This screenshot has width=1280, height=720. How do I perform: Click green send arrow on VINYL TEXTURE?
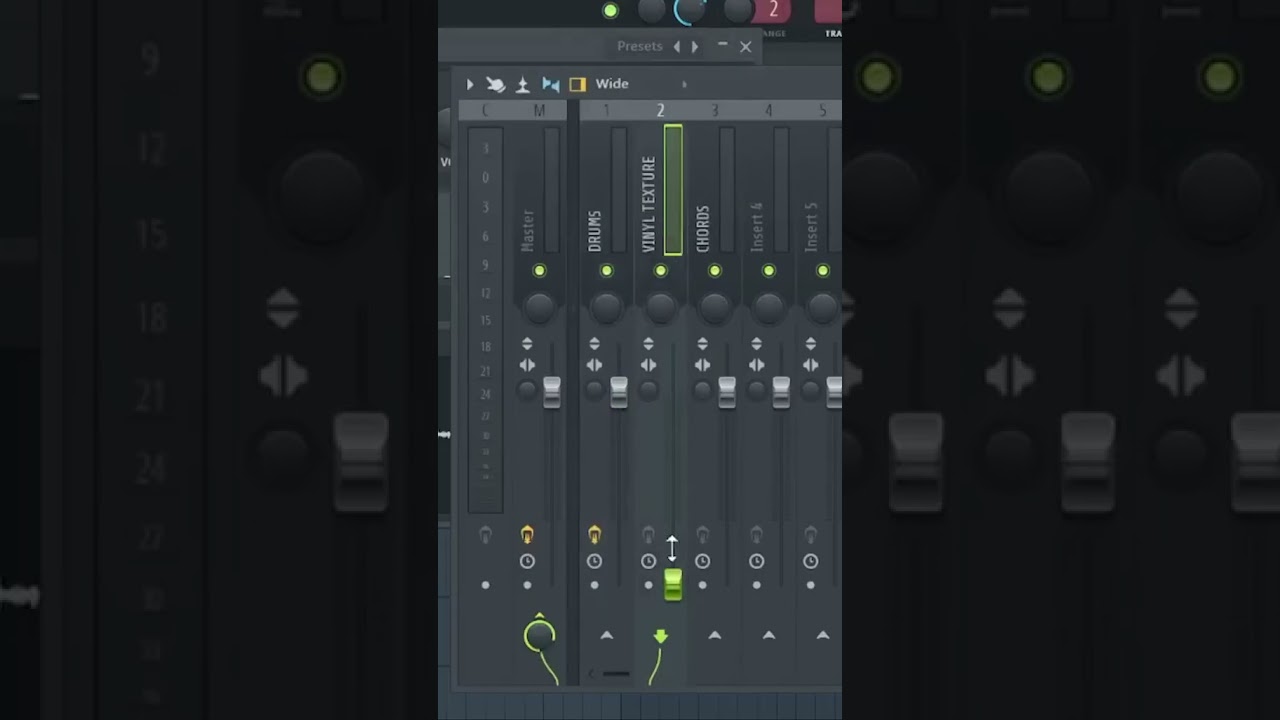(x=660, y=636)
